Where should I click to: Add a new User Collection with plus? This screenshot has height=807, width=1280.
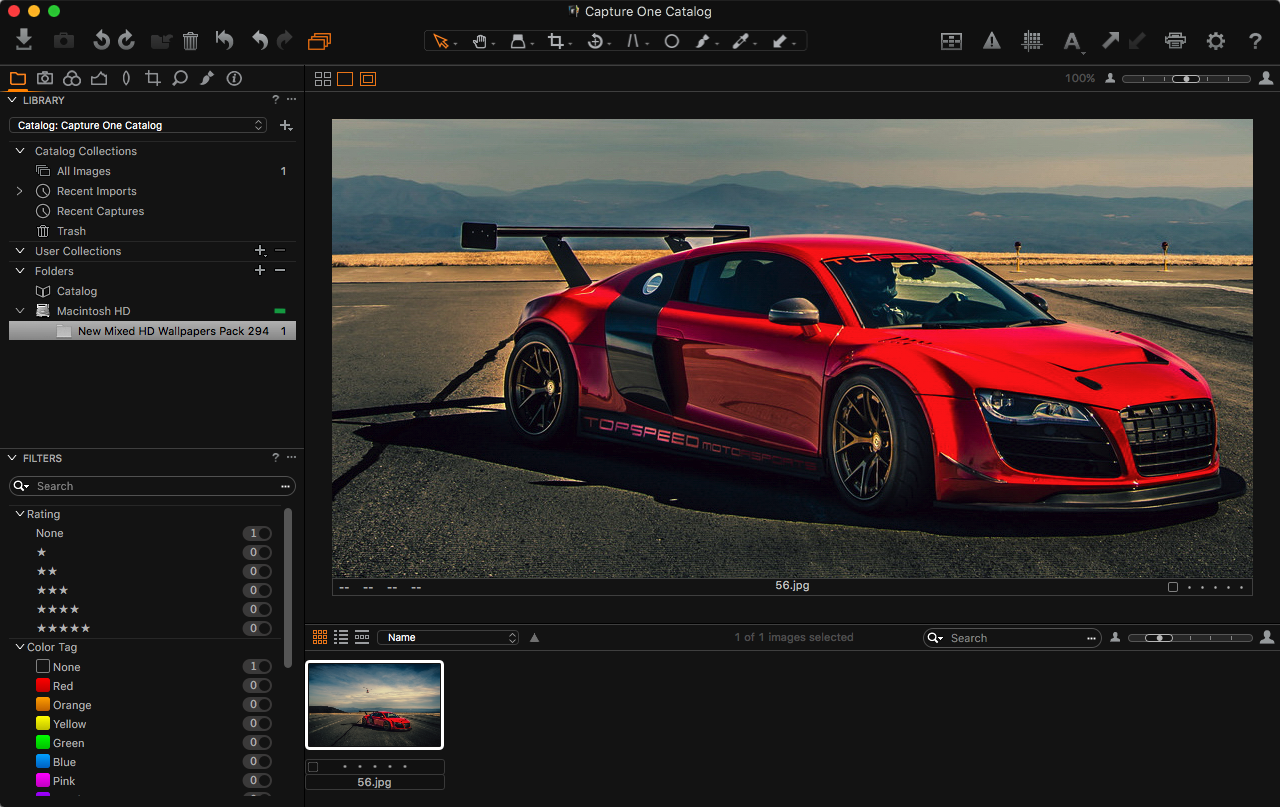[x=260, y=251]
